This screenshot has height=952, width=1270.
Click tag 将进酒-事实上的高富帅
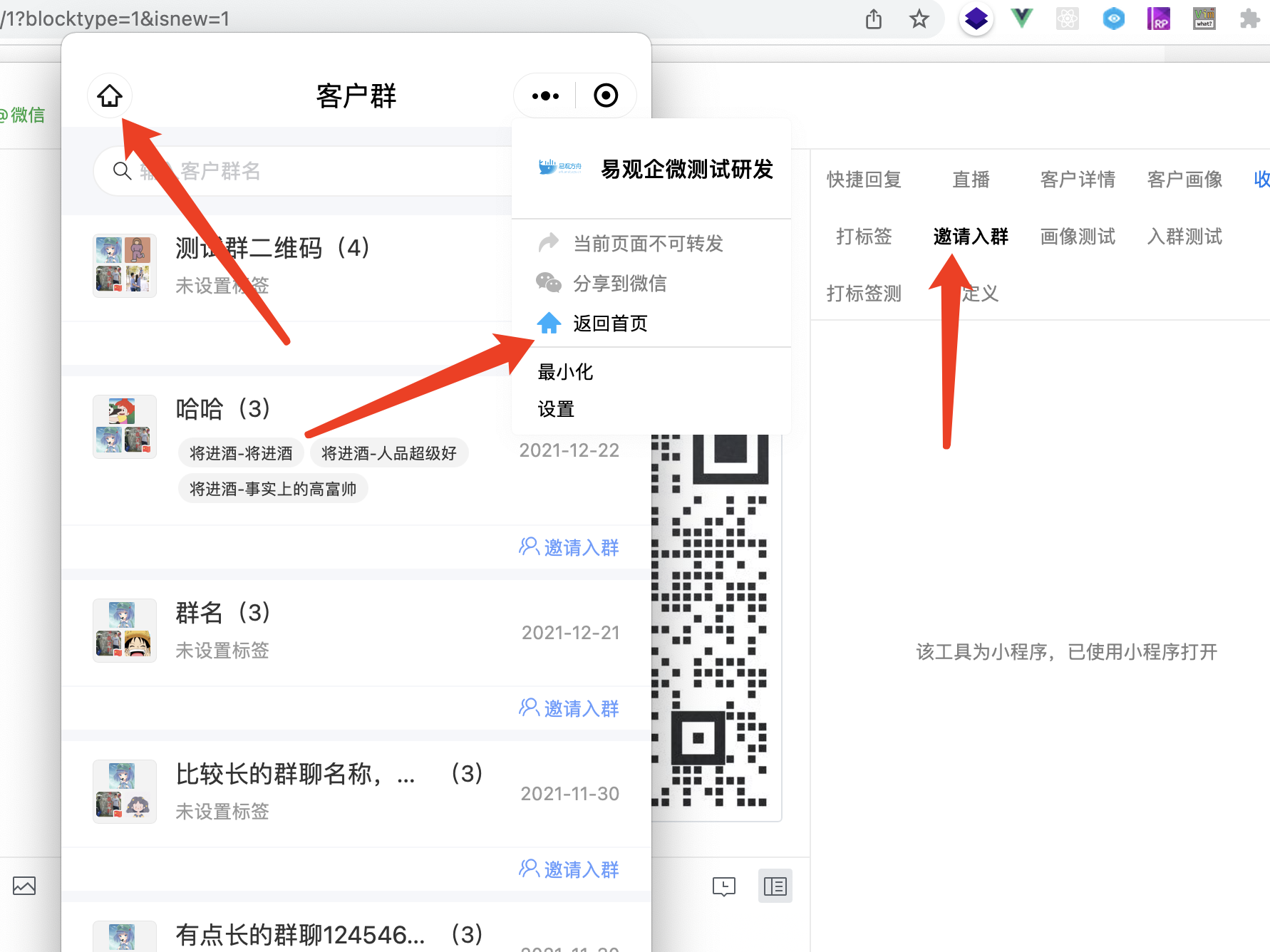[273, 489]
